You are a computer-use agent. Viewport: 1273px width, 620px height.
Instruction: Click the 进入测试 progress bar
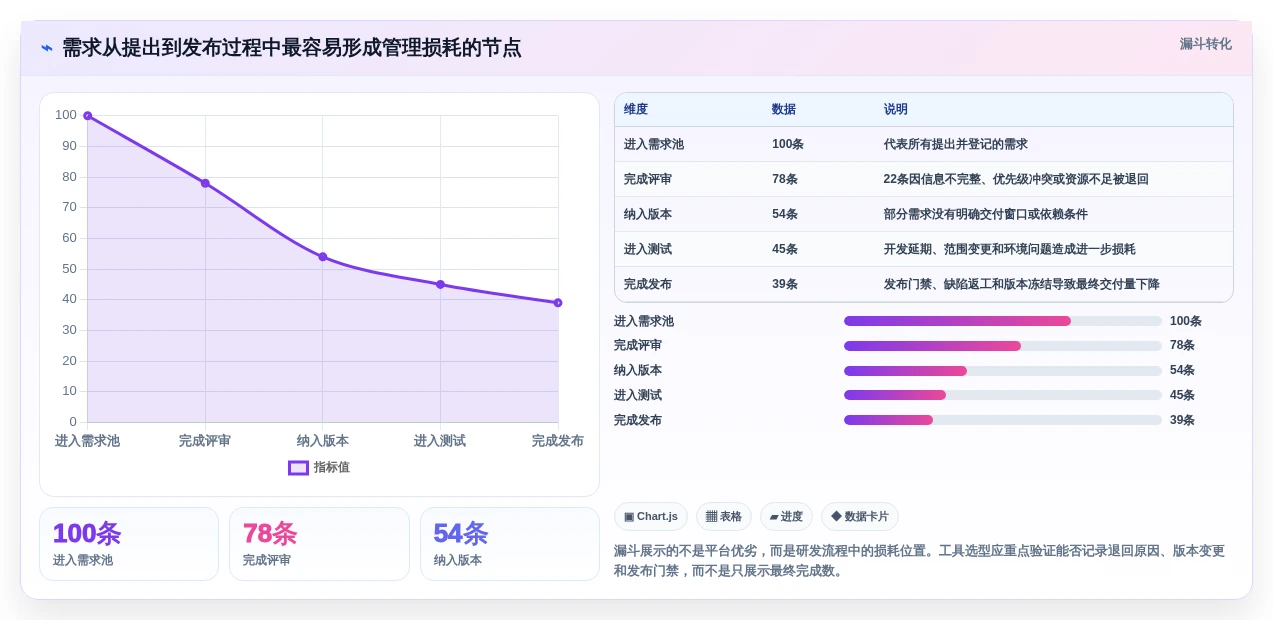tap(1003, 395)
